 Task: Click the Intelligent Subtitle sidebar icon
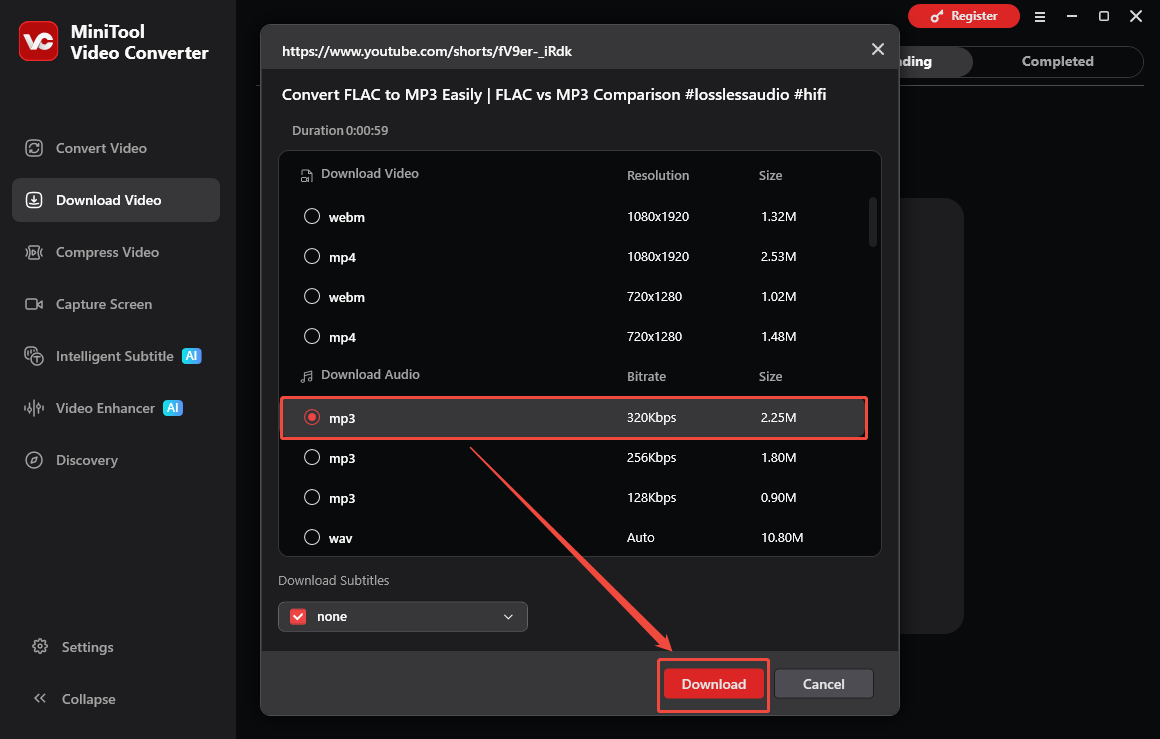(x=34, y=356)
